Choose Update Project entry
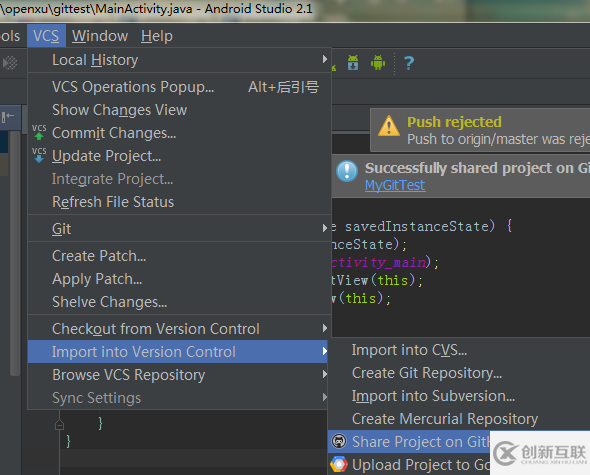This screenshot has width=590, height=475. [179, 156]
